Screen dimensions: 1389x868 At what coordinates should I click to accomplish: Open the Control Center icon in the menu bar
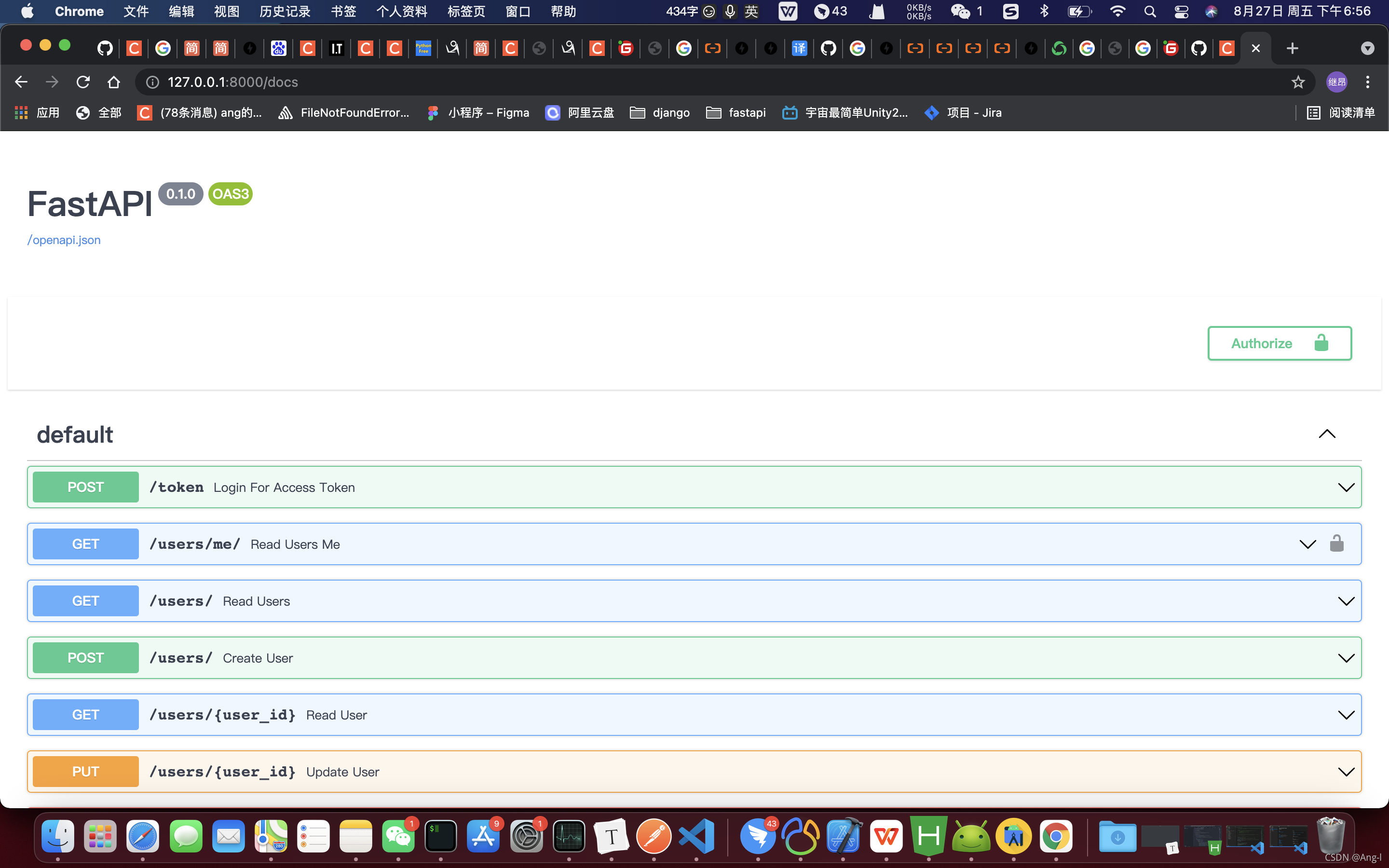(x=1181, y=12)
